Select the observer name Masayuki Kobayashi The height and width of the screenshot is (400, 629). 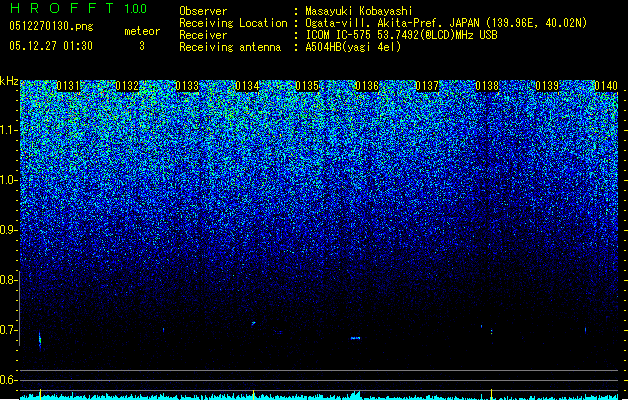[x=359, y=11]
